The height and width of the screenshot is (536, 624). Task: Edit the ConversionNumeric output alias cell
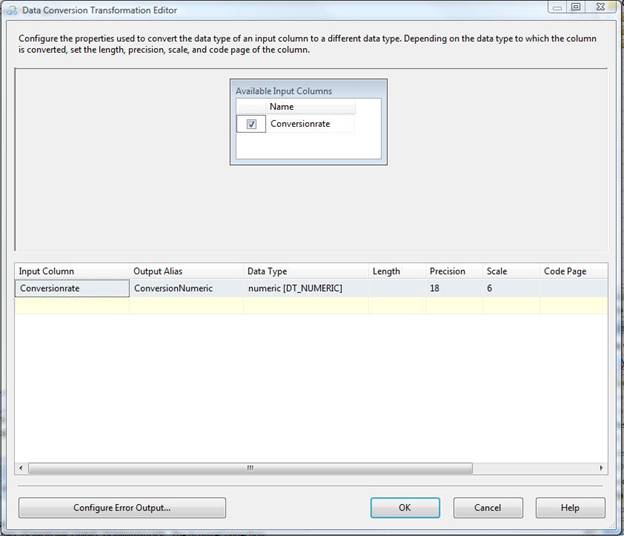[x=186, y=288]
